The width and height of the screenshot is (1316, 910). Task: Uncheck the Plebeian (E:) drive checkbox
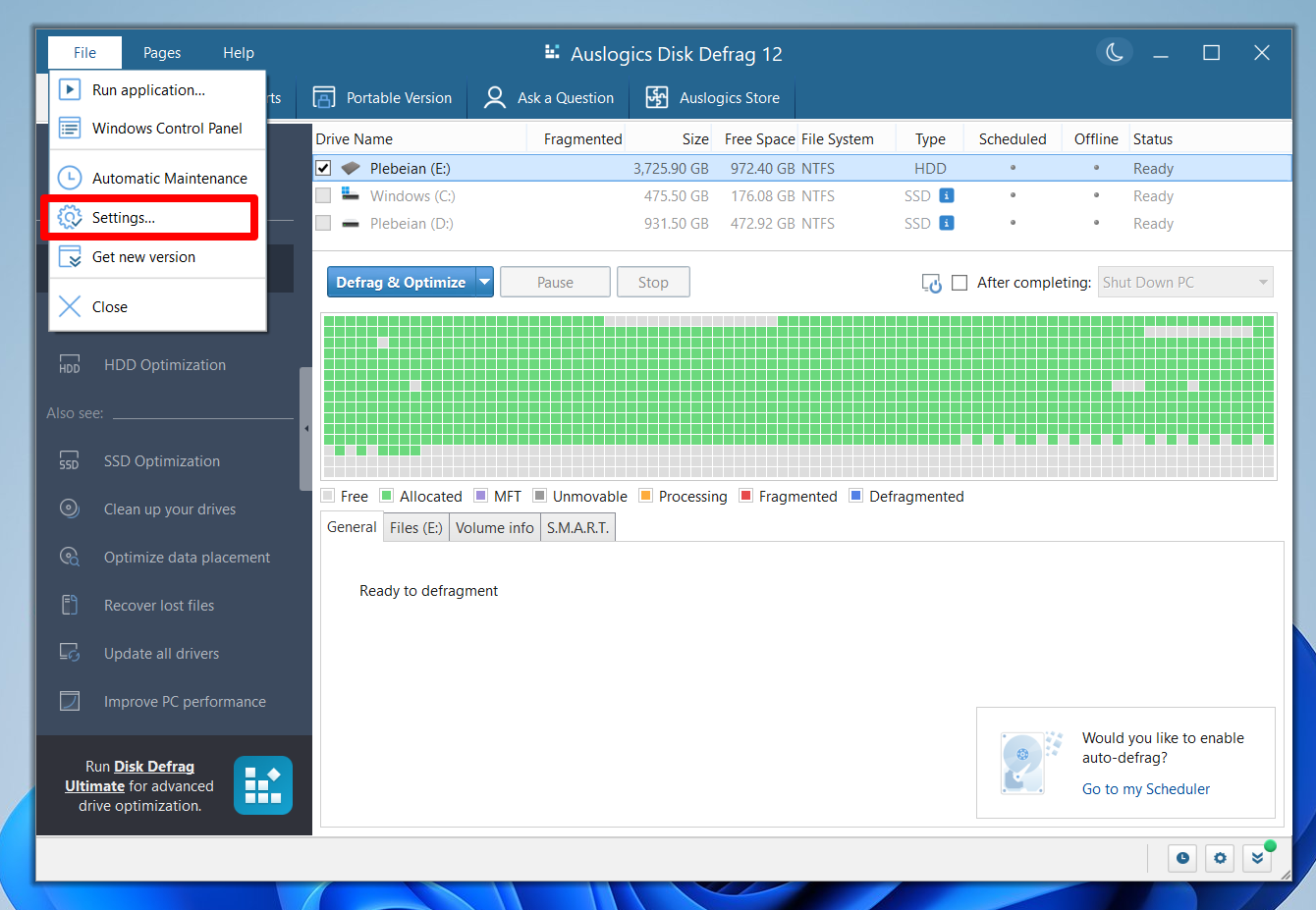click(x=323, y=167)
